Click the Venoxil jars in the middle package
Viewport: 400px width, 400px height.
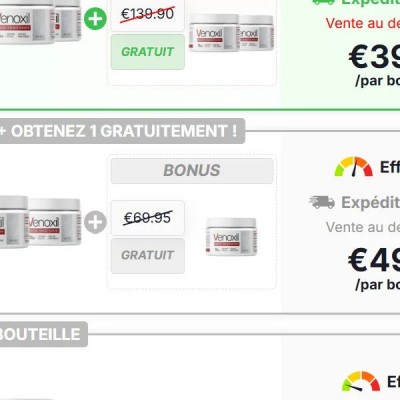click(x=40, y=222)
